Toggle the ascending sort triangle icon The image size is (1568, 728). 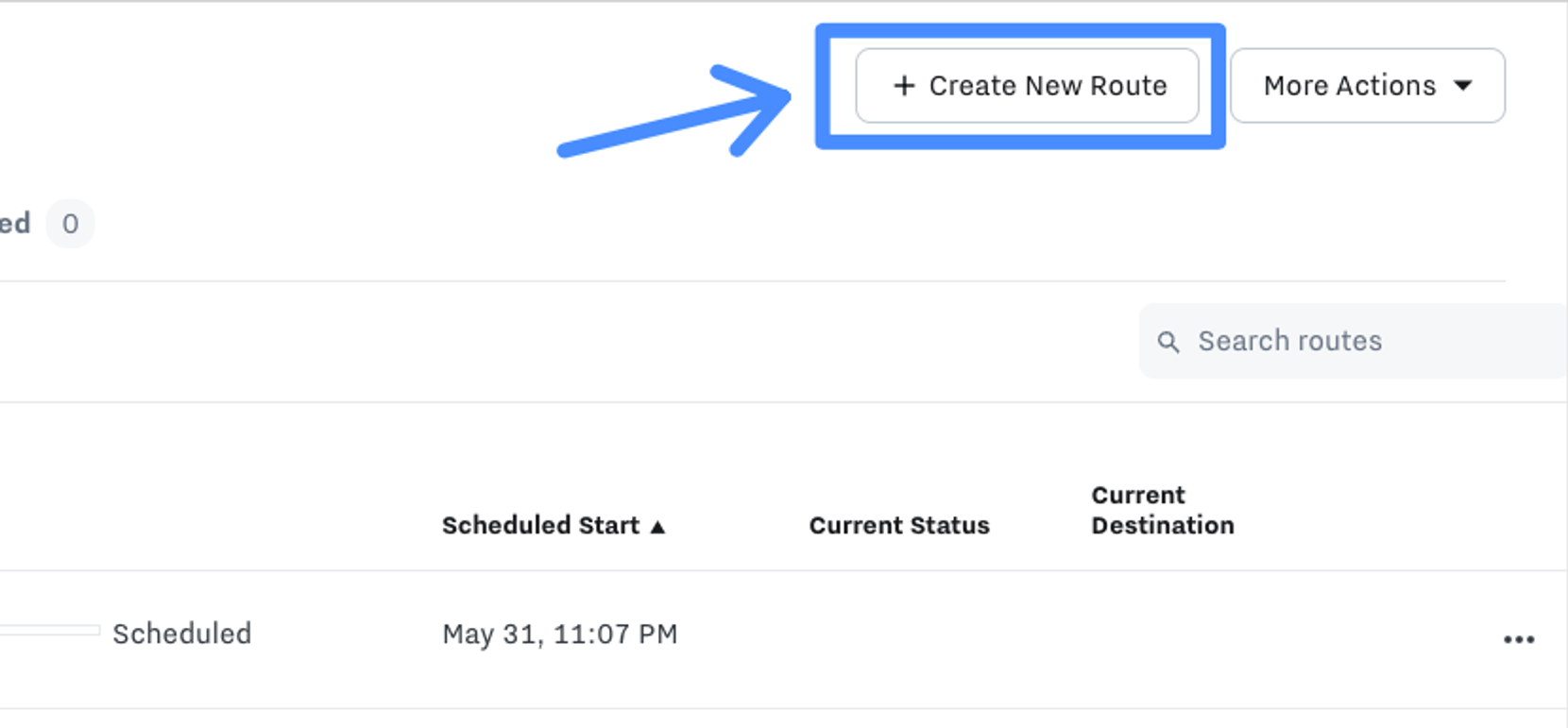658,527
